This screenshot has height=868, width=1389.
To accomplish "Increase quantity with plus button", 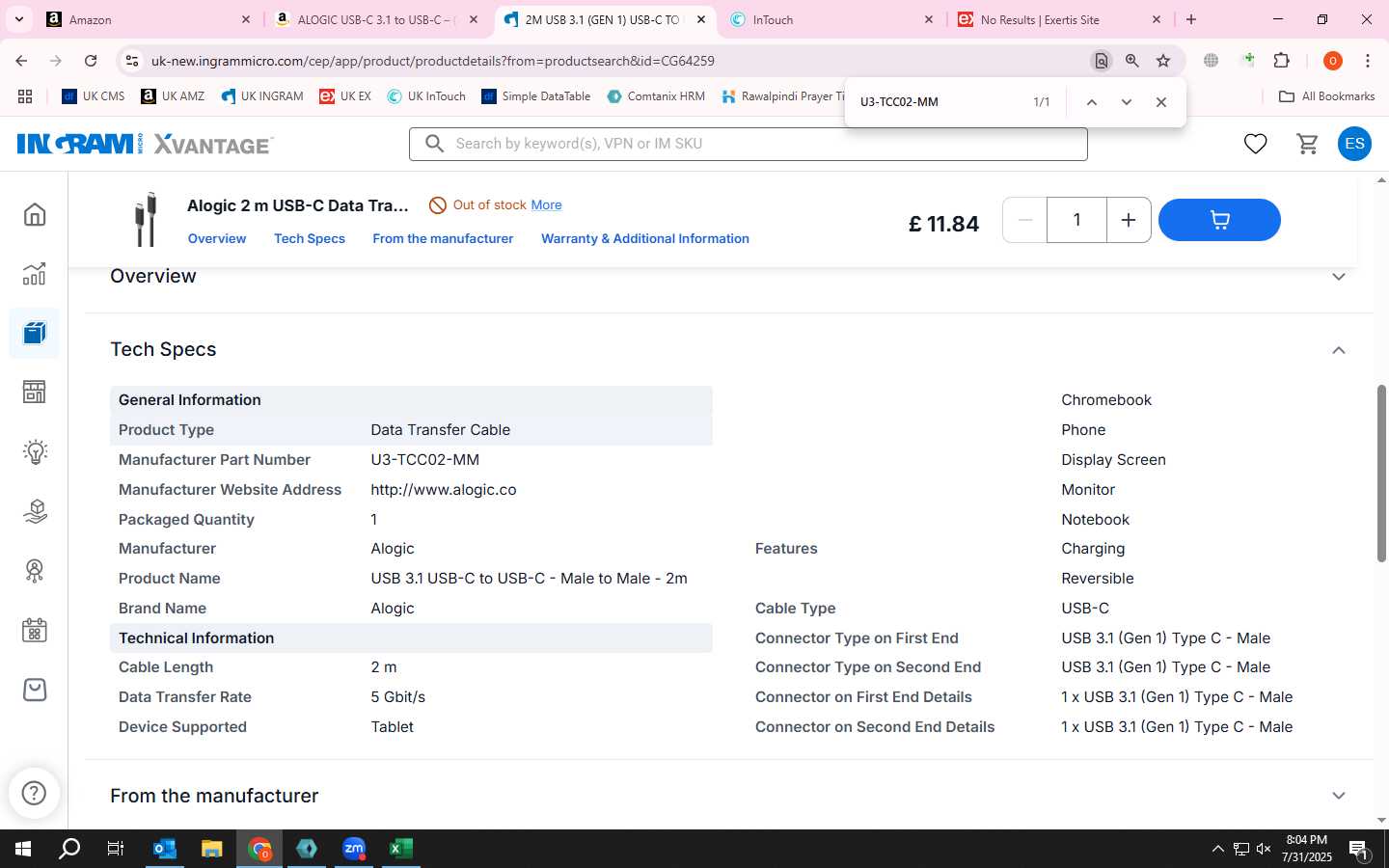I will click(x=1128, y=220).
